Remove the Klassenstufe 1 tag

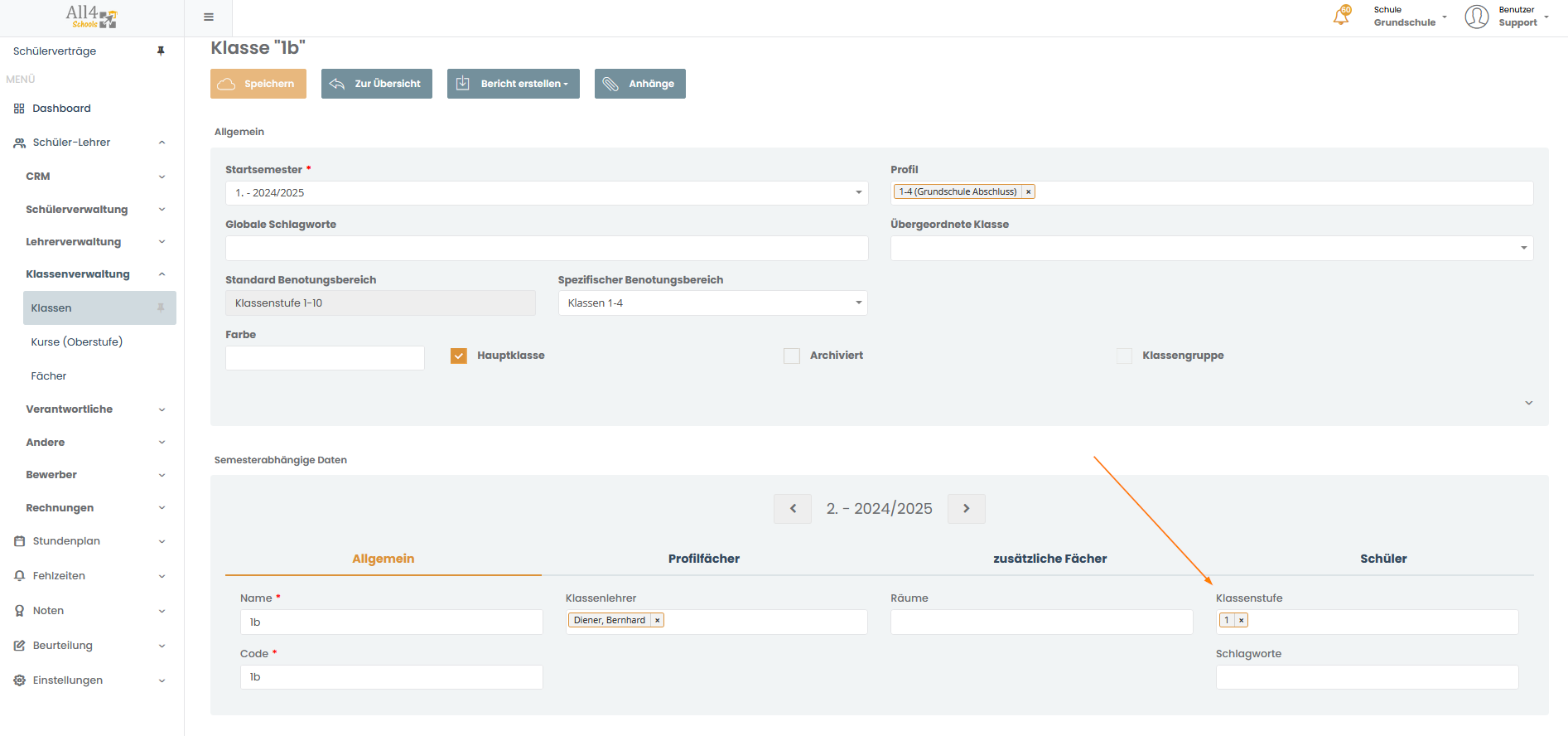[1241, 620]
